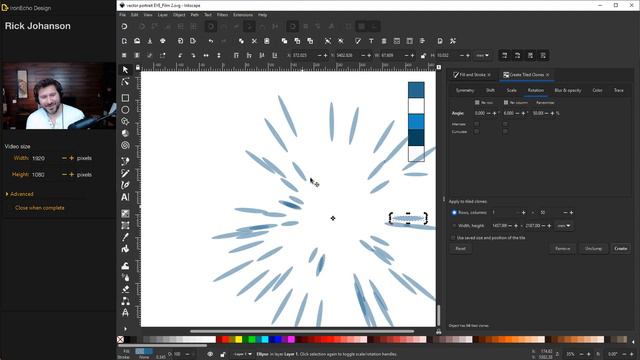Pick the yellow swatch in color palette
640x360 pixels.
click(x=238, y=340)
